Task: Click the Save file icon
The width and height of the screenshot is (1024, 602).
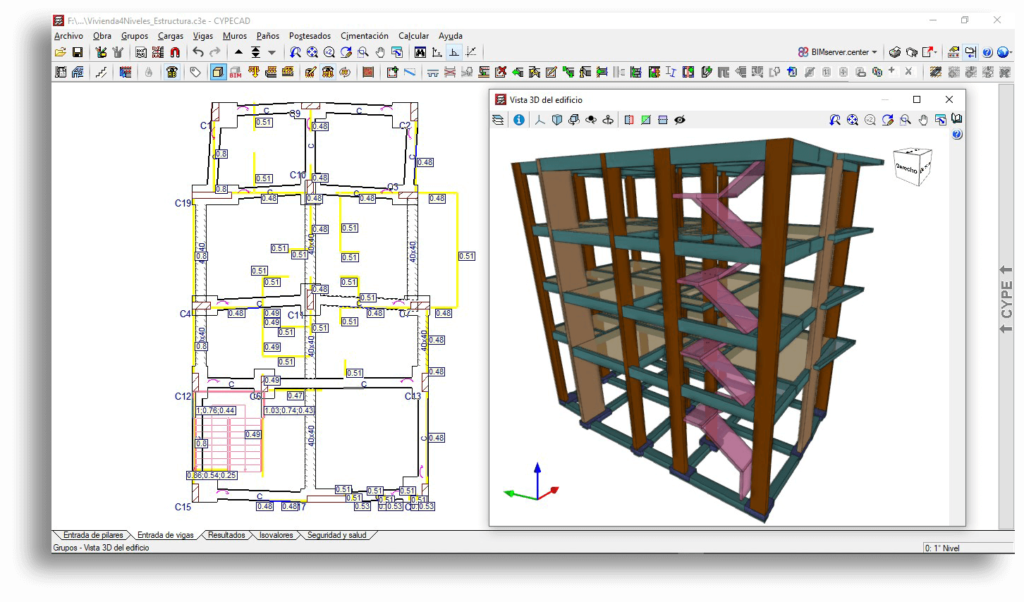Action: (77, 52)
